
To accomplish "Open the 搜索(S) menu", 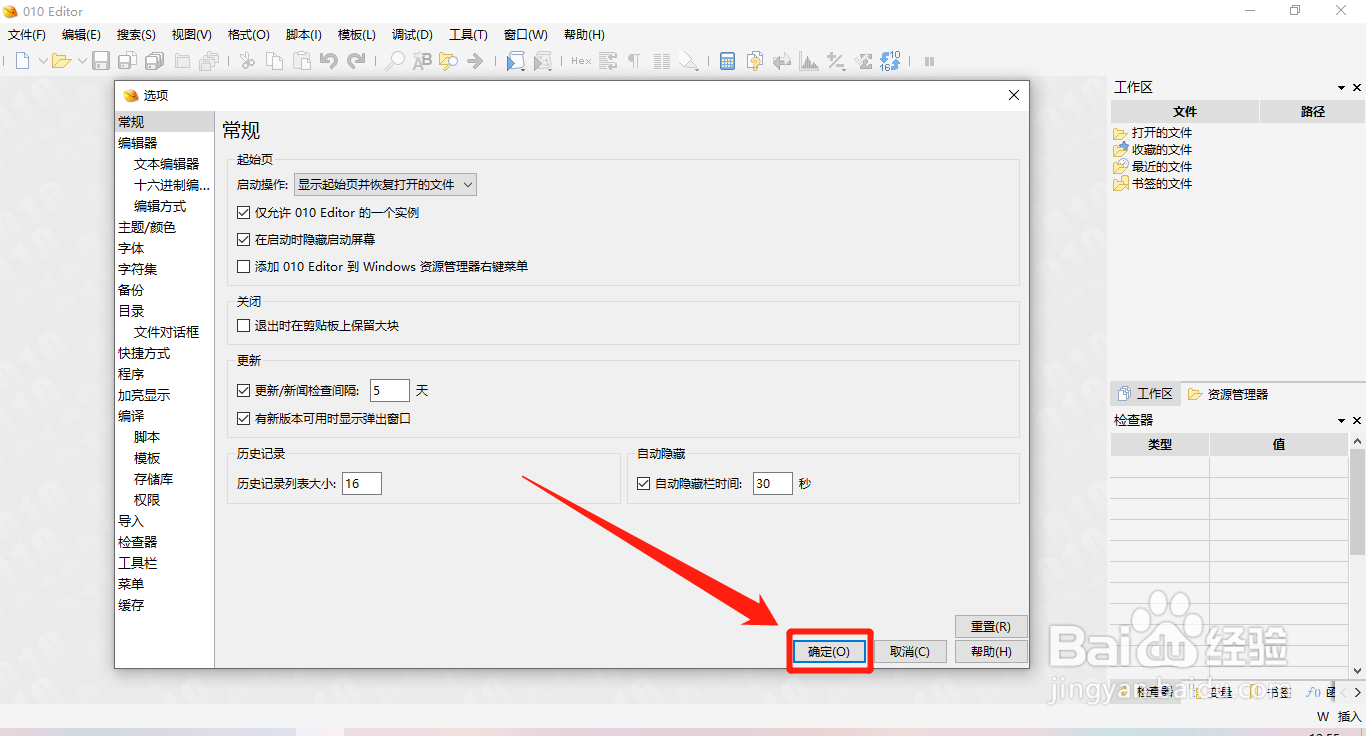I will point(136,35).
